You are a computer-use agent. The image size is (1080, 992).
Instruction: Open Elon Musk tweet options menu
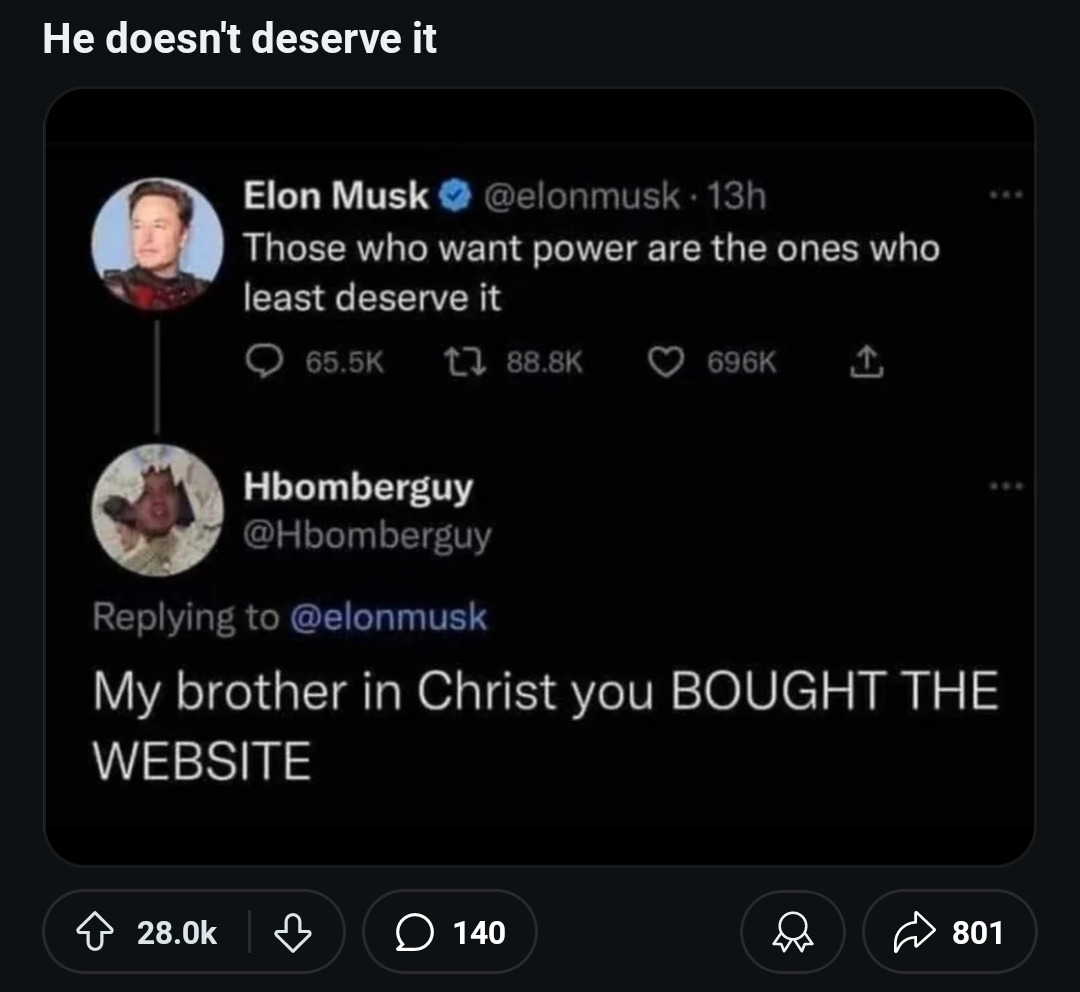[1007, 196]
